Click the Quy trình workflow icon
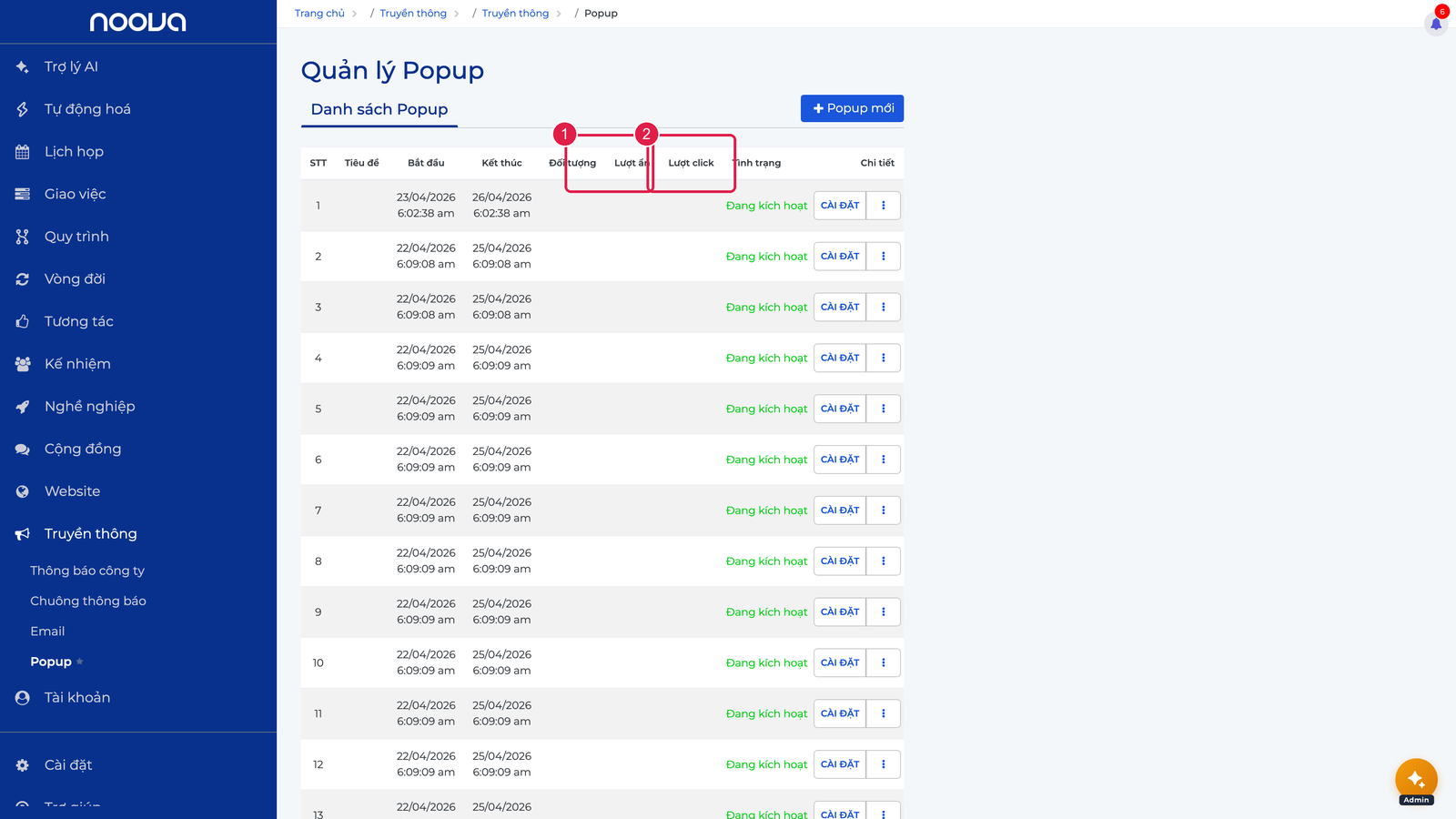The height and width of the screenshot is (819, 1456). click(23, 237)
